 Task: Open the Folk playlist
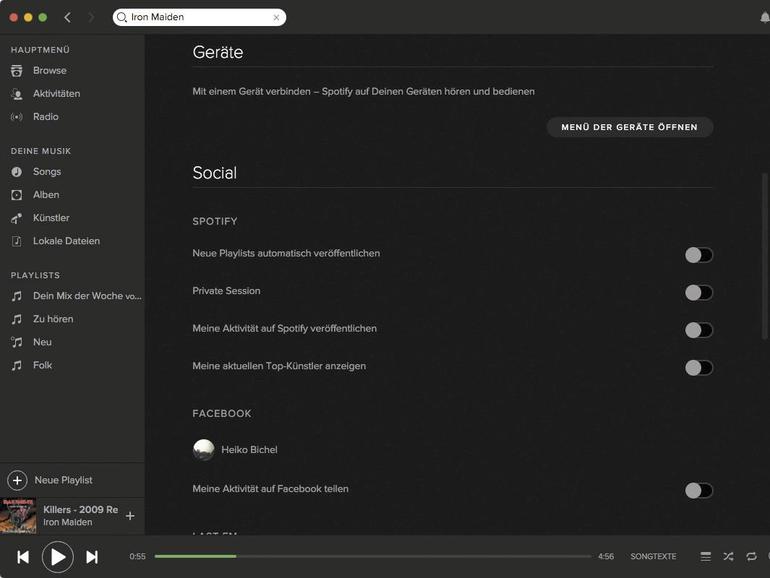point(42,365)
